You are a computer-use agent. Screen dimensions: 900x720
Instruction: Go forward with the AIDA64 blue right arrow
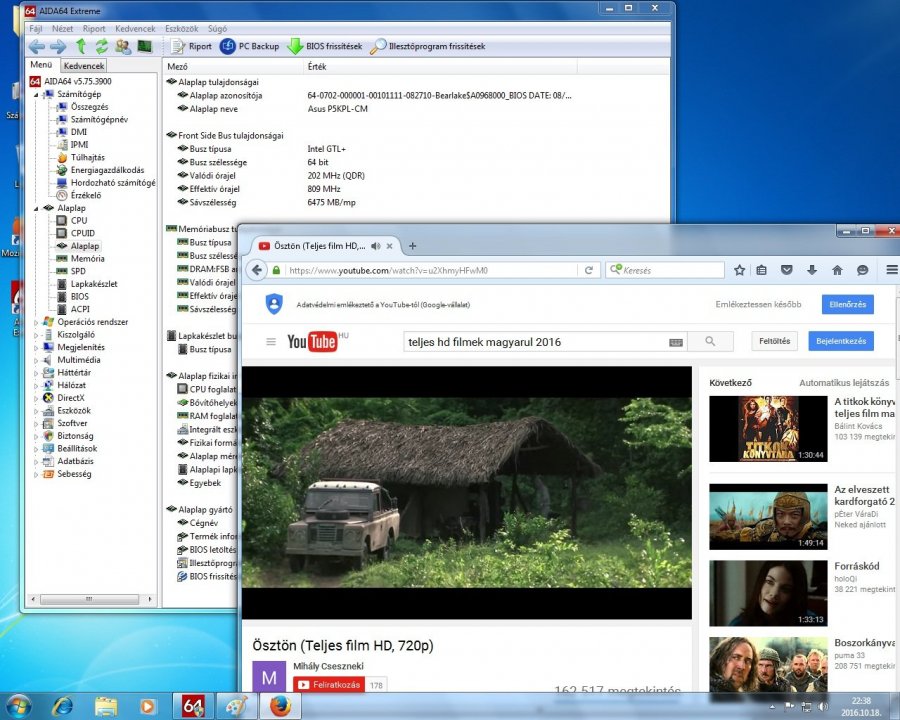[x=58, y=47]
